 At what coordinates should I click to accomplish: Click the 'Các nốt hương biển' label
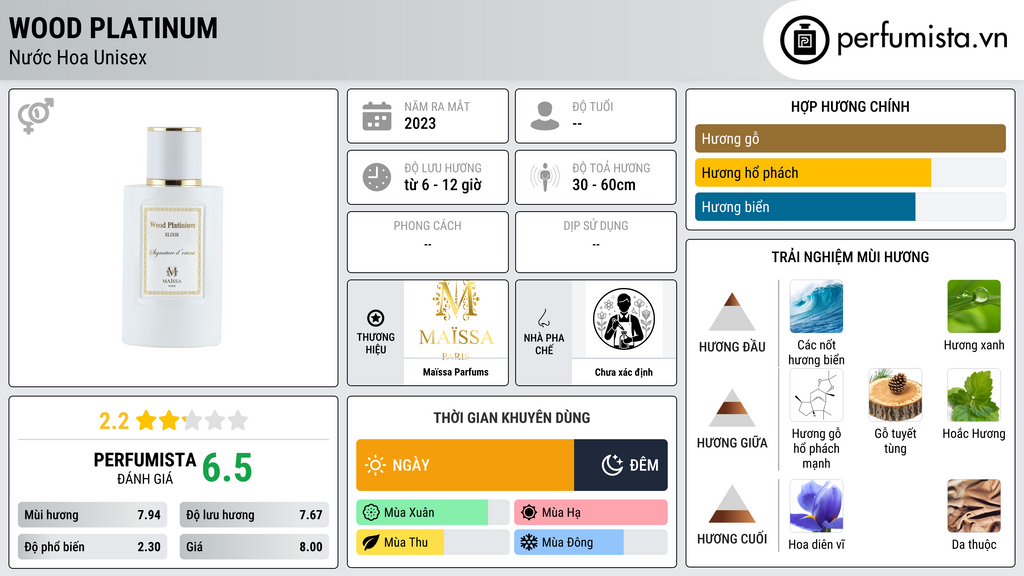pos(816,352)
